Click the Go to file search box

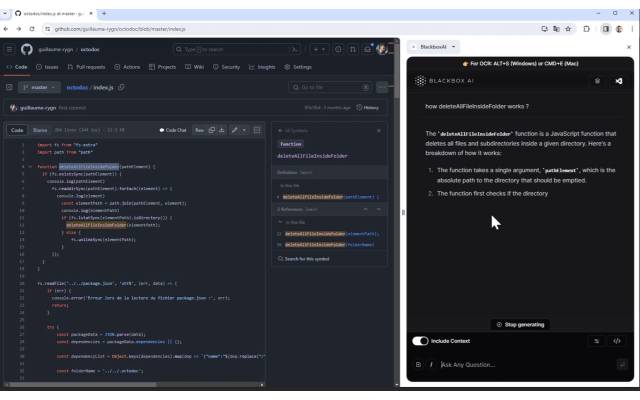point(331,87)
